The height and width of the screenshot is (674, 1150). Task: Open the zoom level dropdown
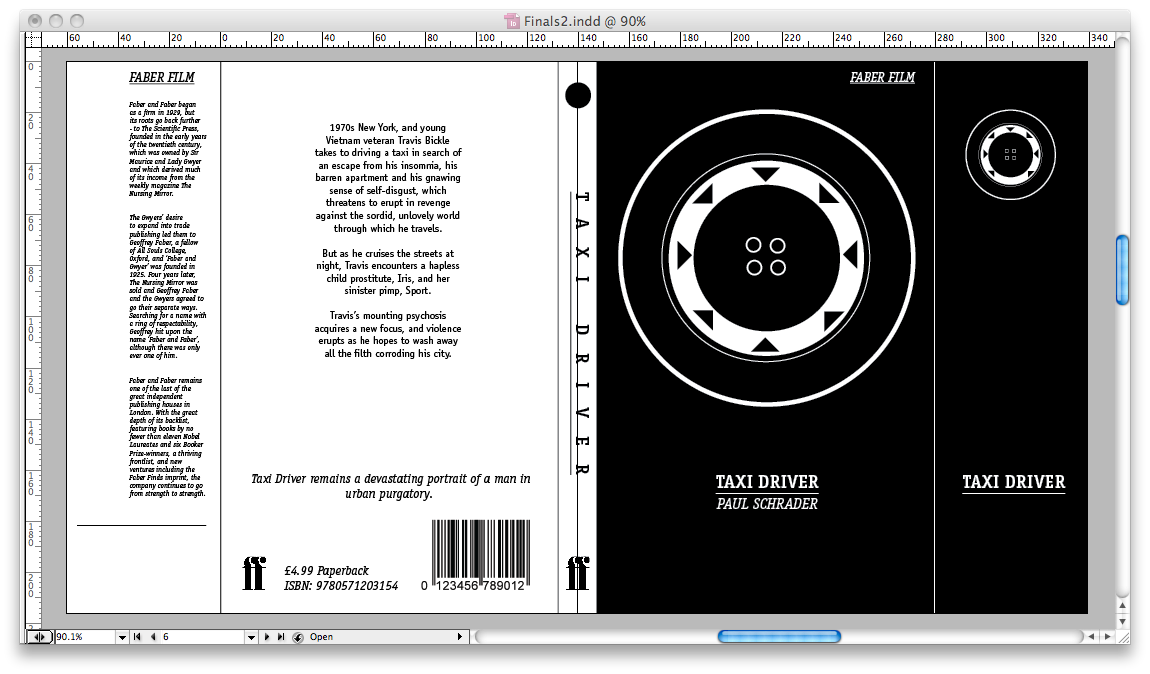[122, 637]
